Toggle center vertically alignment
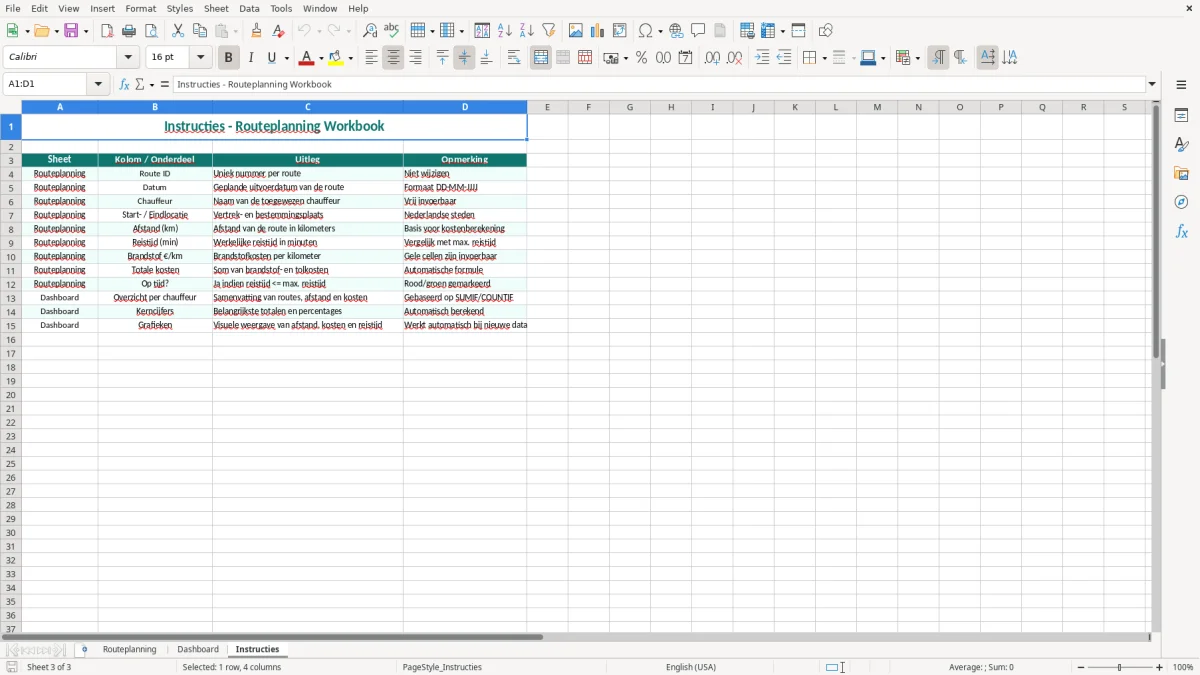The width and height of the screenshot is (1200, 675). click(464, 58)
